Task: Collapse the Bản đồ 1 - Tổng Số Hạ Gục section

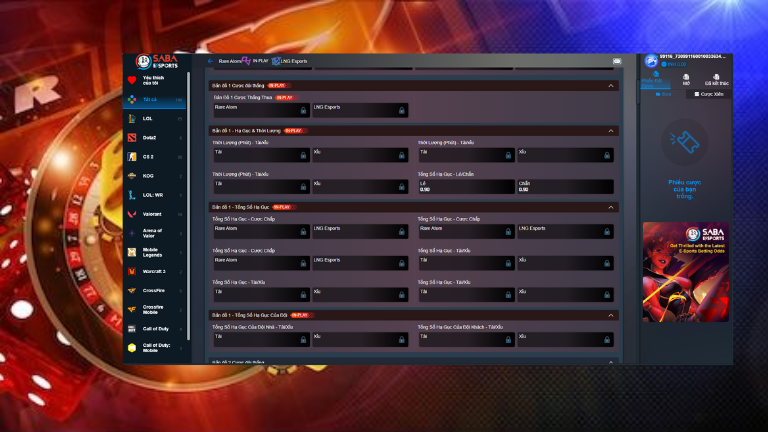Action: [611, 207]
